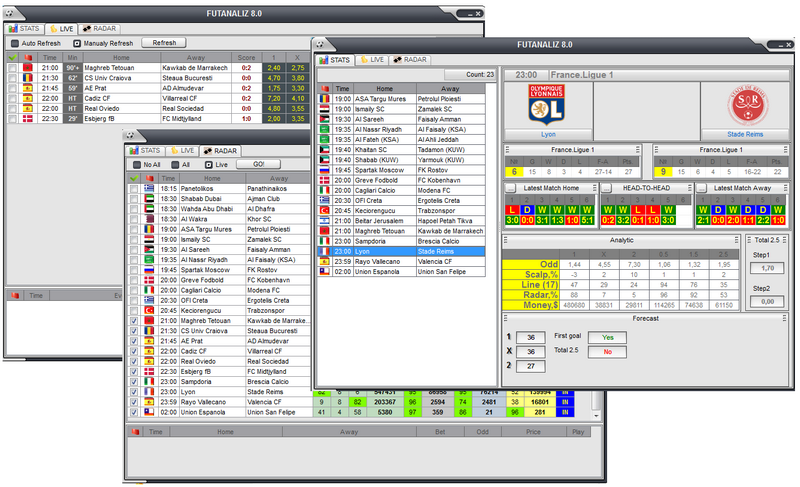Click the Stade de Reims club logo
Screen dimensions: 800x487
[x=747, y=105]
